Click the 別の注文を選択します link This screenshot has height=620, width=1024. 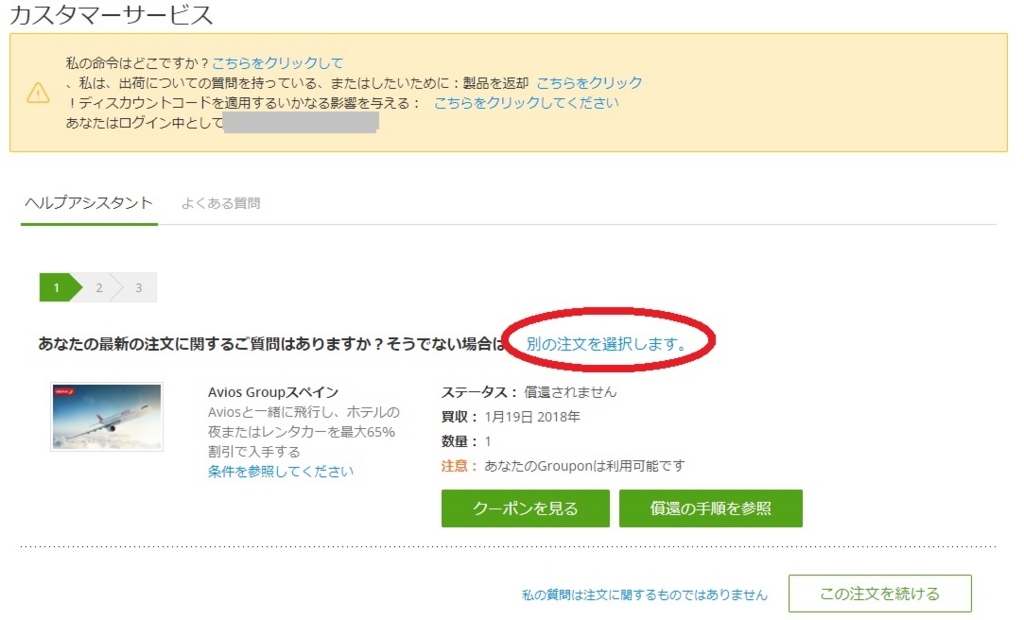pyautogui.click(x=607, y=344)
